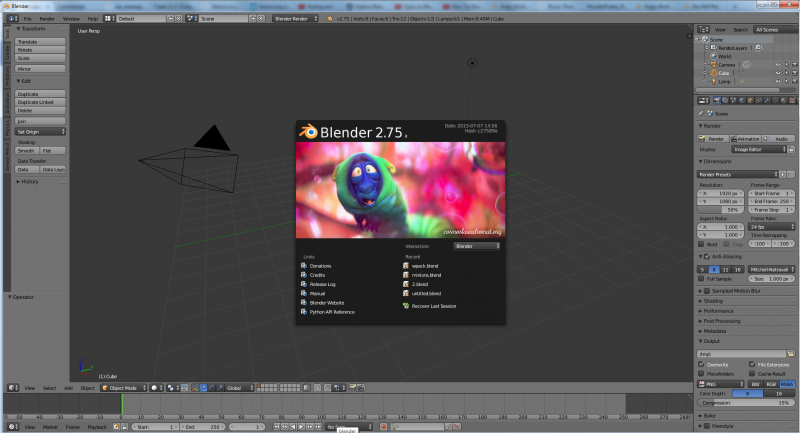Image resolution: width=800 pixels, height=433 pixels.
Task: Expand the Metadata panel
Action: (x=714, y=331)
